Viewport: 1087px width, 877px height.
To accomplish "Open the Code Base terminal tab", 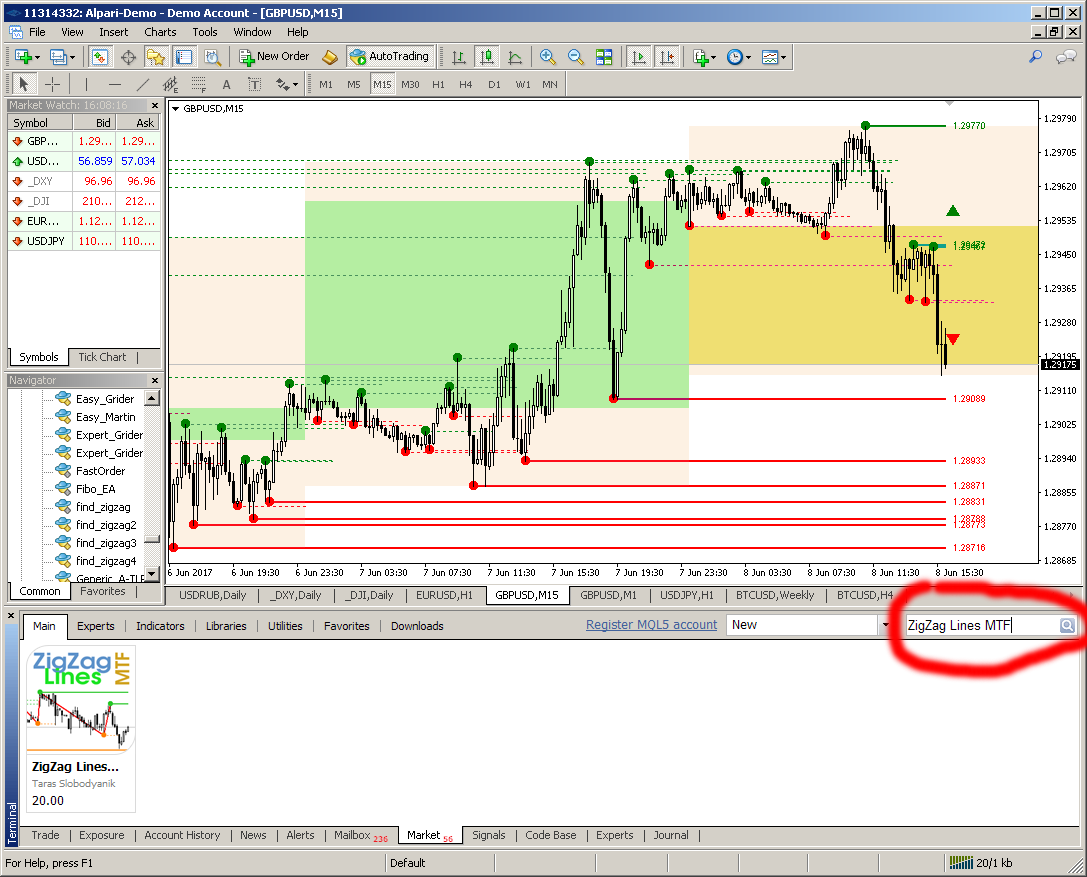I will click(550, 835).
